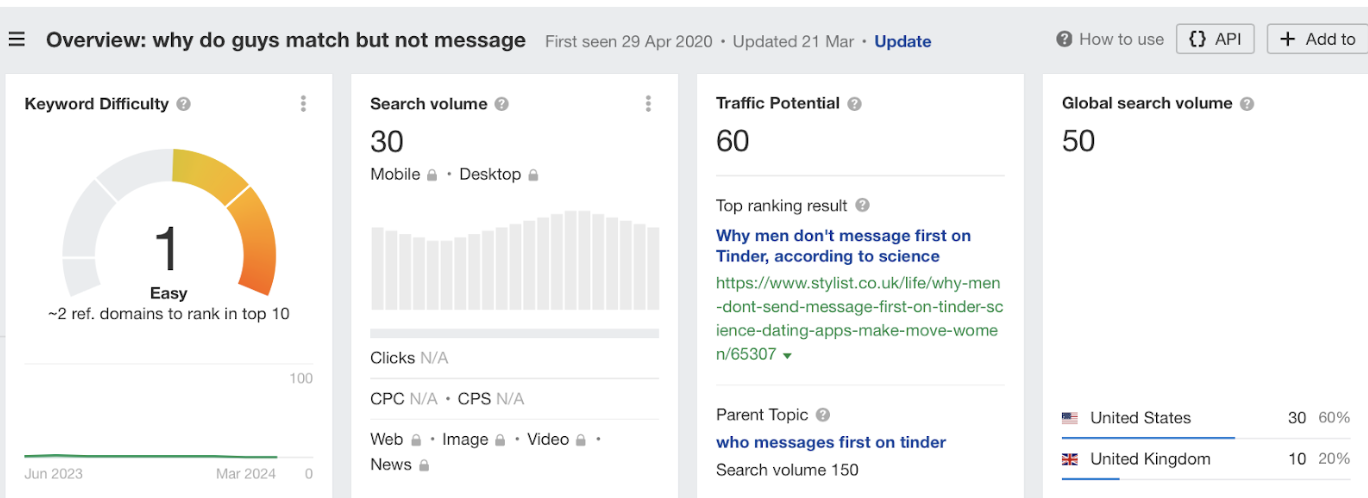Click the Keyword Difficulty help icon

[x=184, y=104]
